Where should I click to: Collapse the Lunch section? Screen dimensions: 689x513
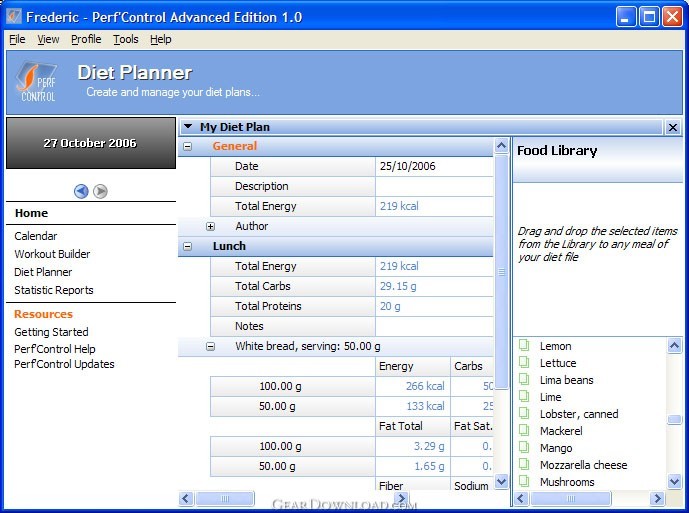[188, 246]
